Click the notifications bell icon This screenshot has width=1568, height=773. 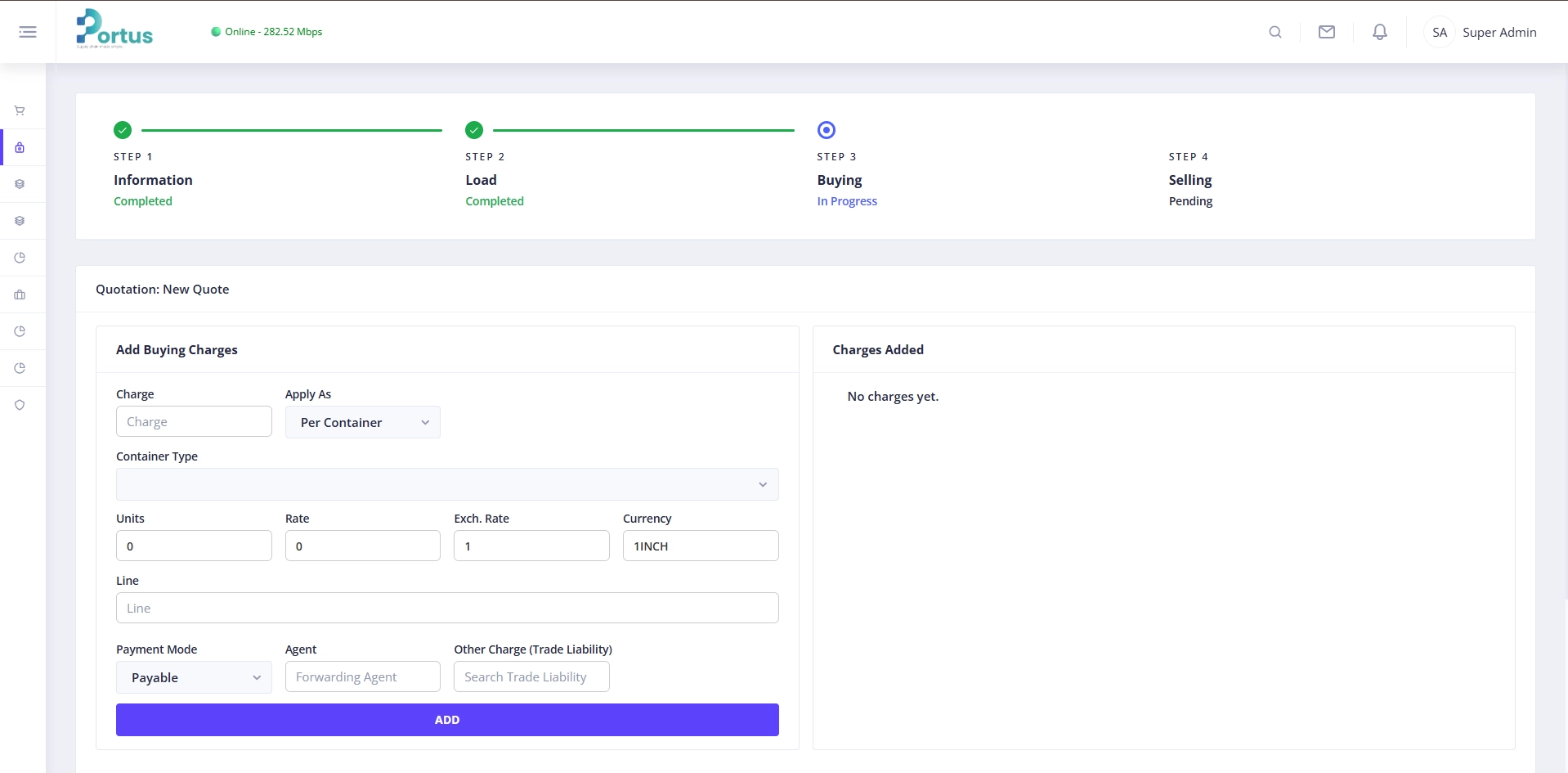(1379, 32)
